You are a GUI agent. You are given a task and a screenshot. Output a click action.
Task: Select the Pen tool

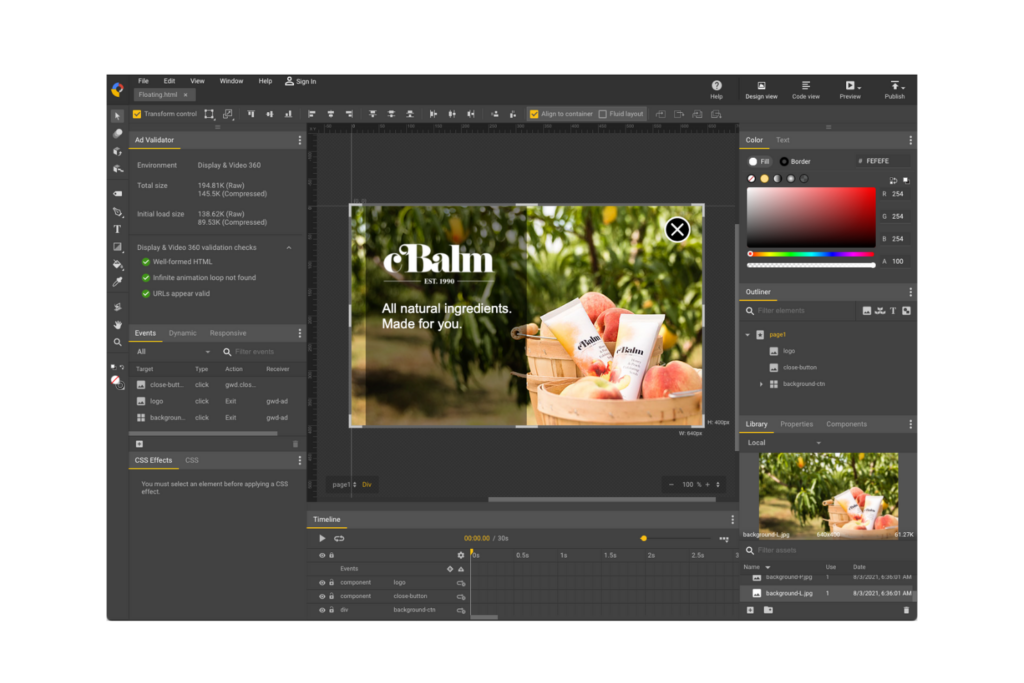click(x=118, y=212)
